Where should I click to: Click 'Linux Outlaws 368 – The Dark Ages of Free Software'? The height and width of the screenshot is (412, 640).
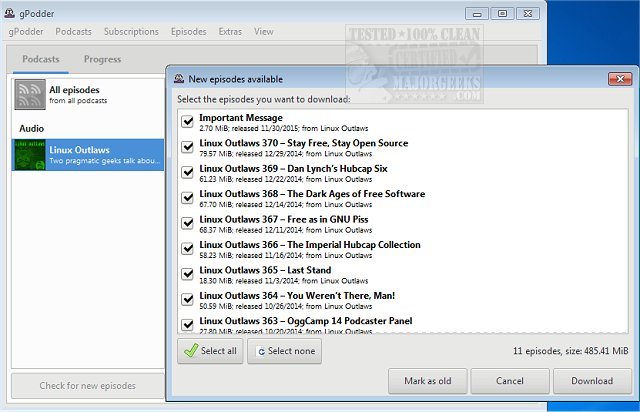point(312,194)
